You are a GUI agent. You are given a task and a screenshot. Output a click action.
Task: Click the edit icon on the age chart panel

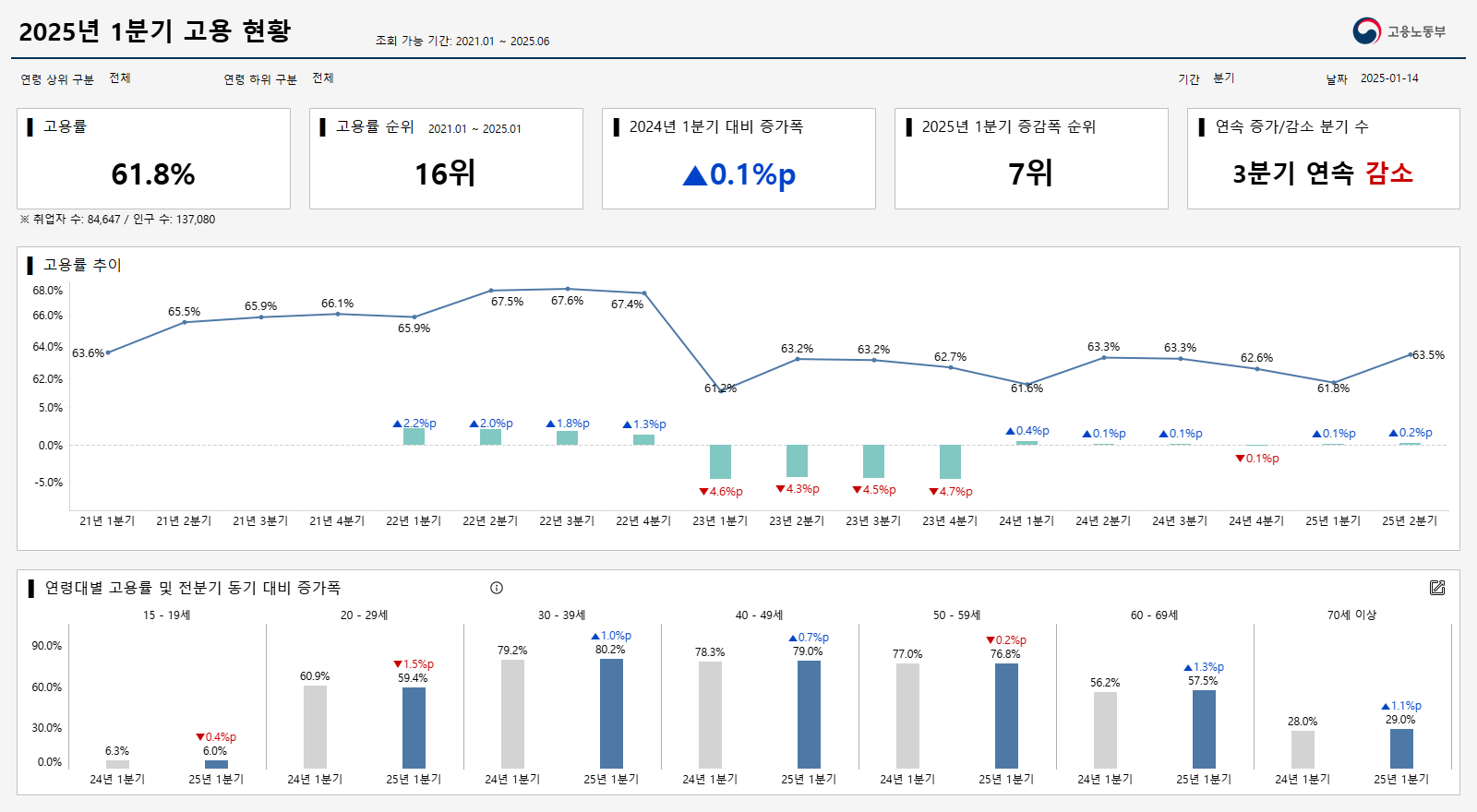[x=1437, y=588]
